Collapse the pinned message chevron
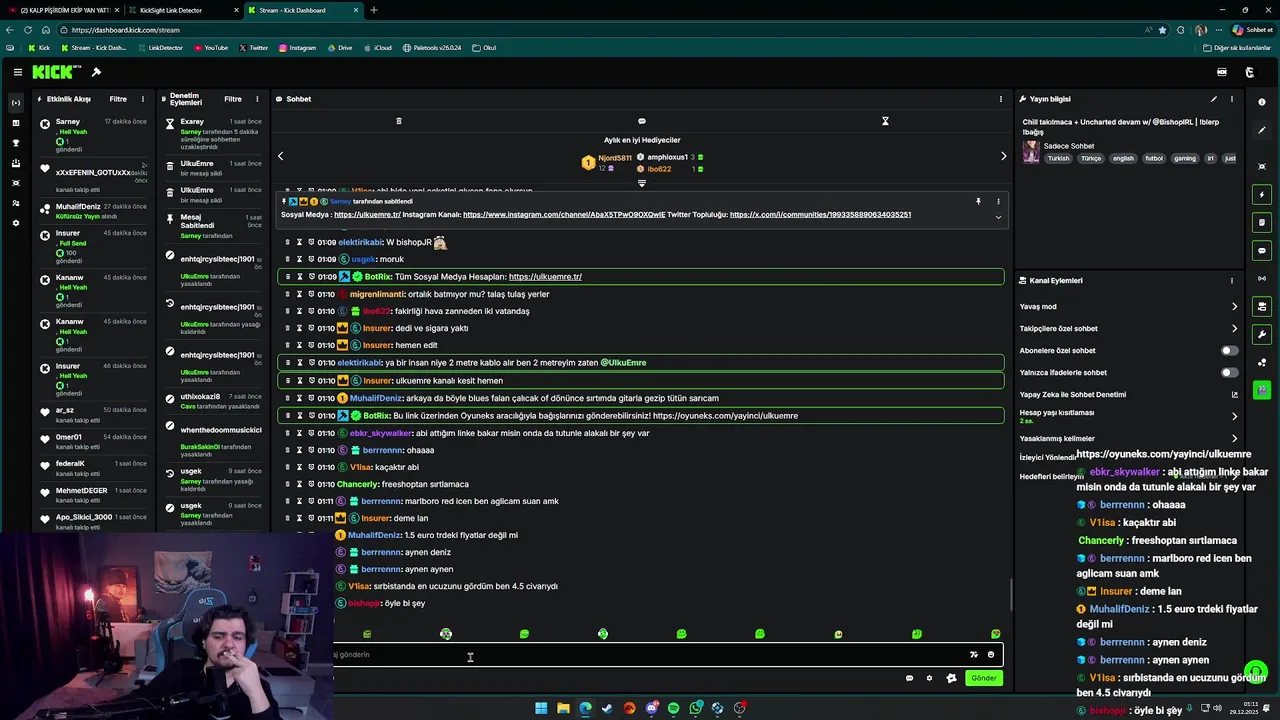1280x720 pixels. point(997,217)
